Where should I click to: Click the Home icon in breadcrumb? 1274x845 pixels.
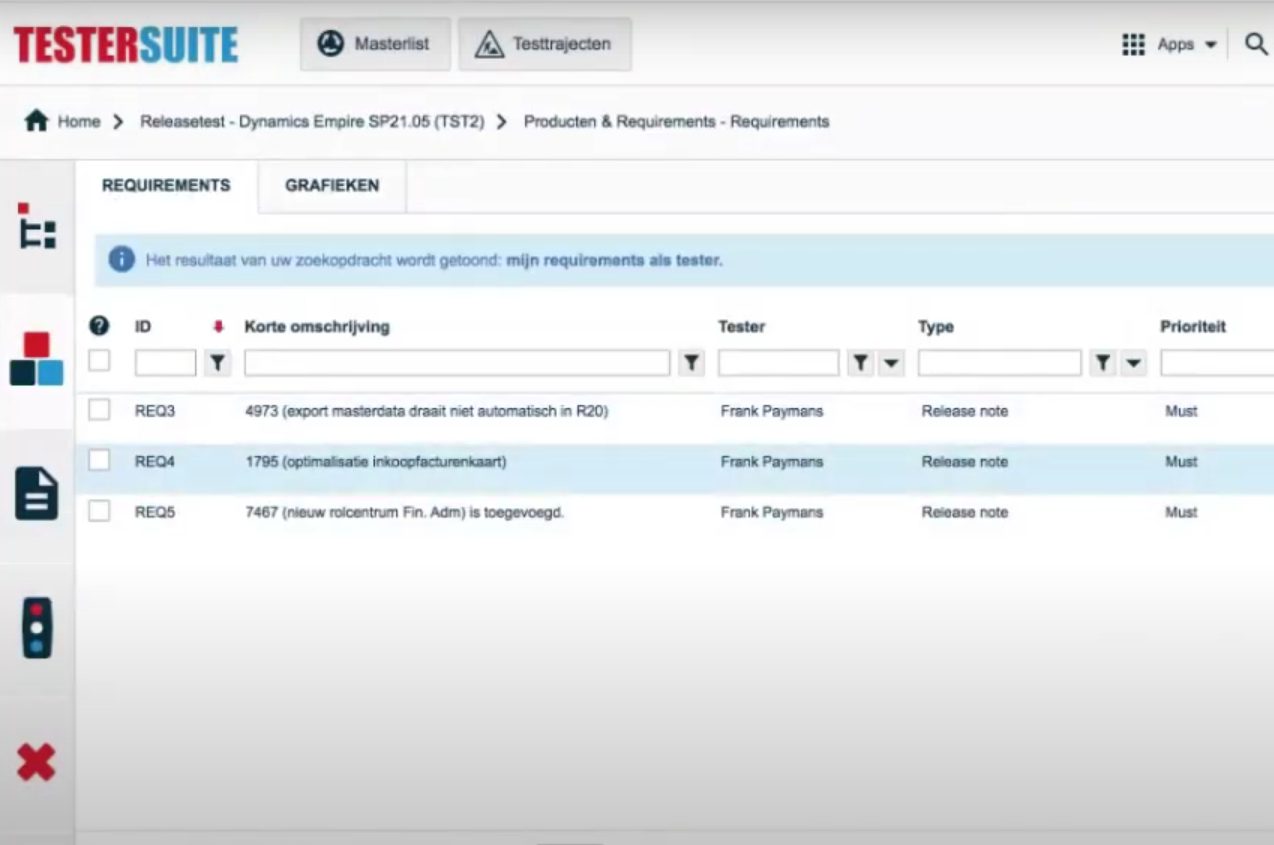point(37,122)
